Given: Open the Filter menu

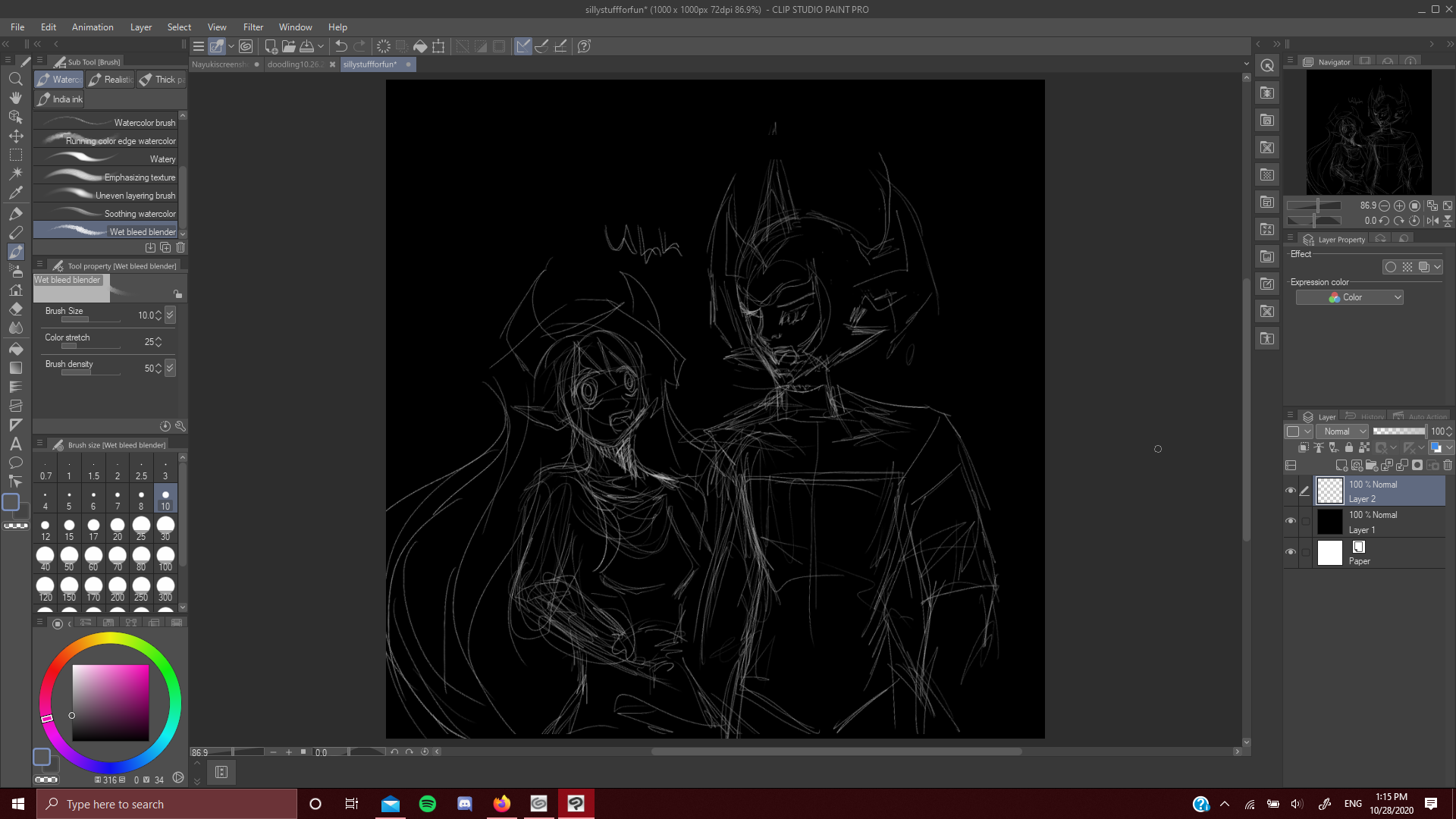Looking at the screenshot, I should point(253,27).
